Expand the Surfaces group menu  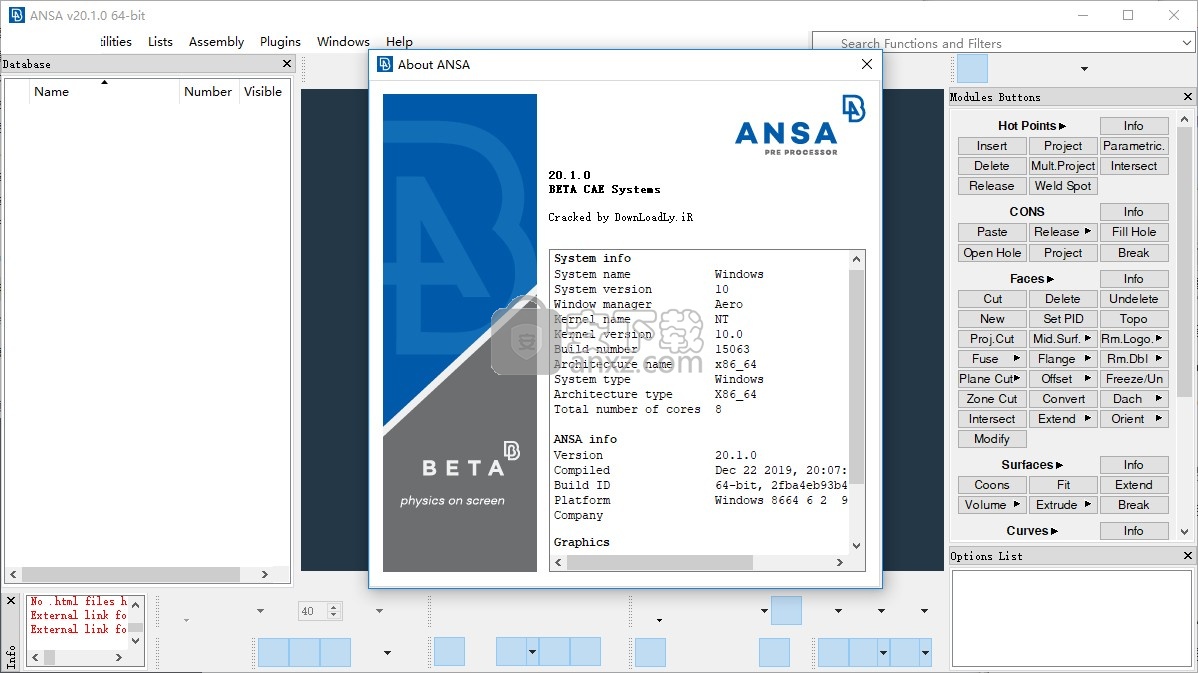pos(1031,464)
